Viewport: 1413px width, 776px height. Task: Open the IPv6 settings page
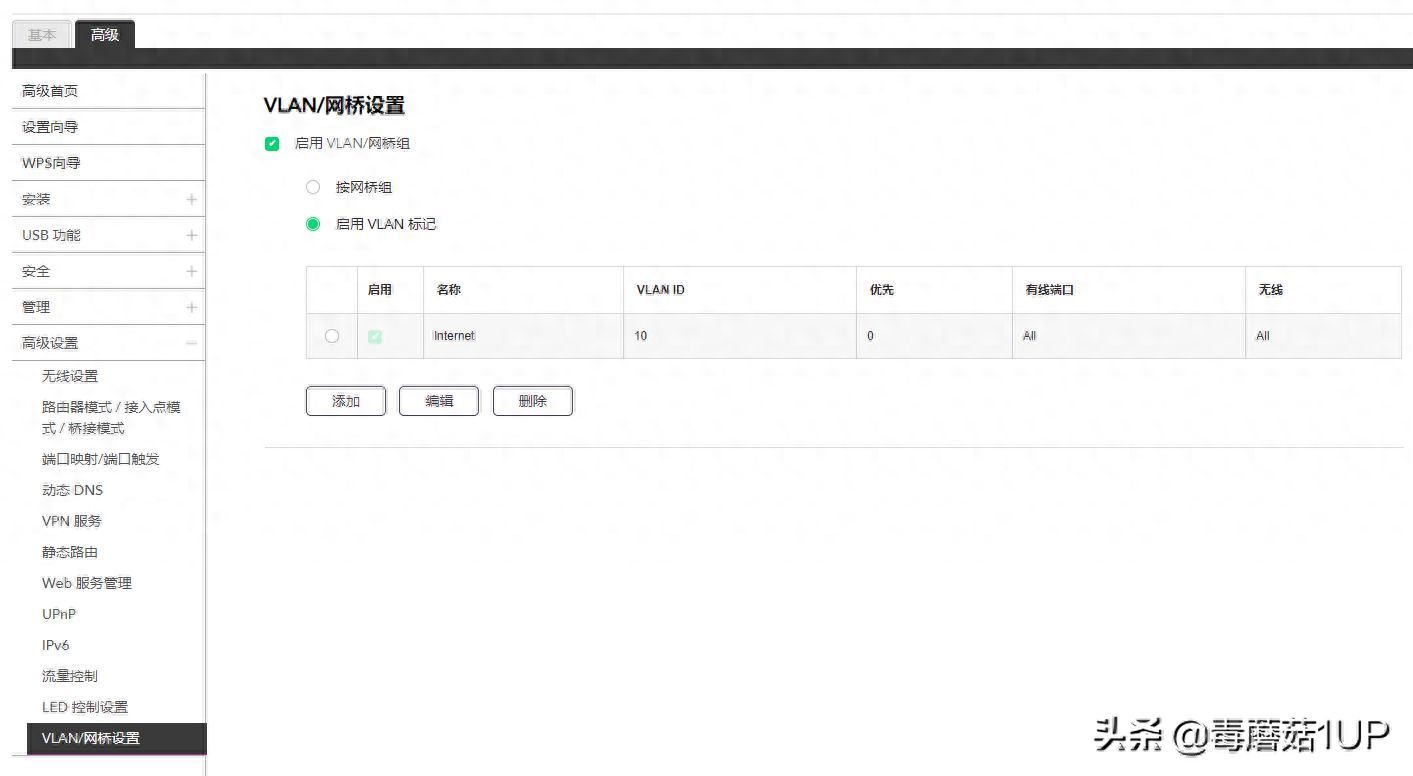[55, 645]
